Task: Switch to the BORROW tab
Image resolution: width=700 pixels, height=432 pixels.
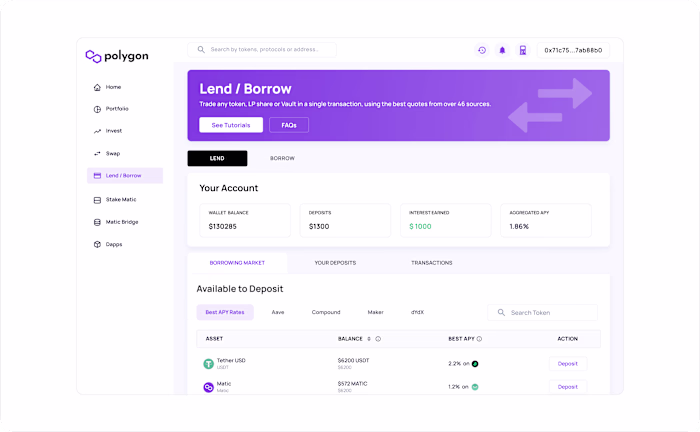Action: click(x=282, y=158)
